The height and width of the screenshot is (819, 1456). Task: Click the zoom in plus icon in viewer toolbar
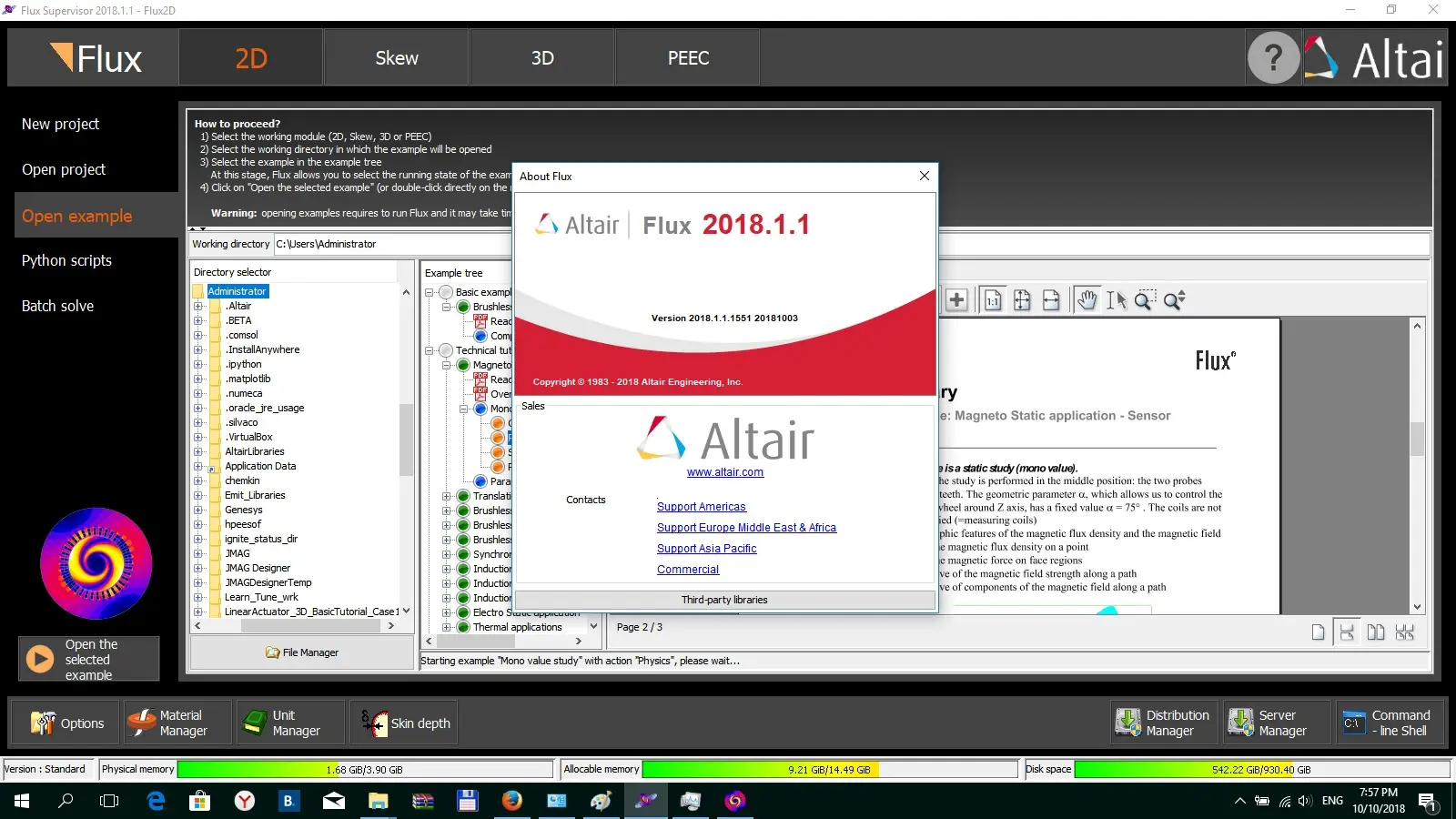click(x=956, y=300)
